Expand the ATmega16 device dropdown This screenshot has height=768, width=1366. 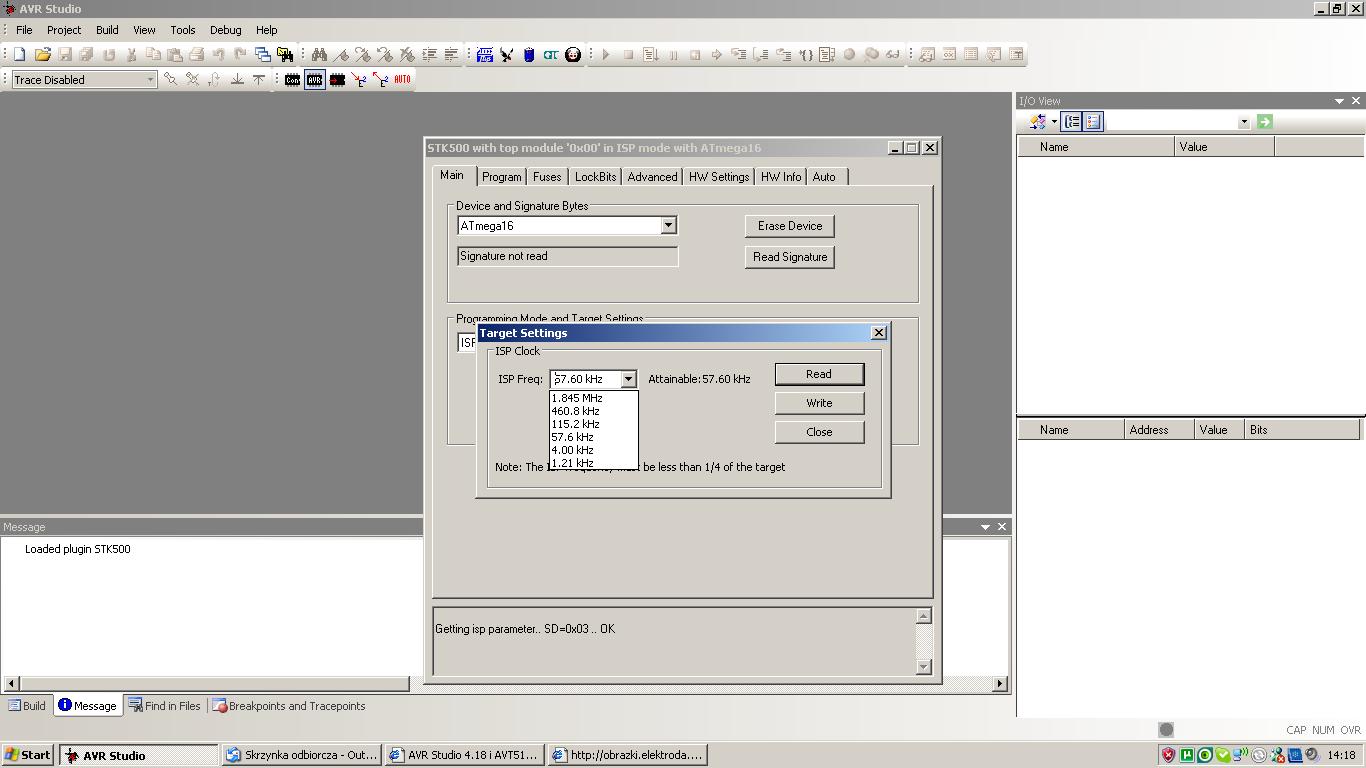668,226
